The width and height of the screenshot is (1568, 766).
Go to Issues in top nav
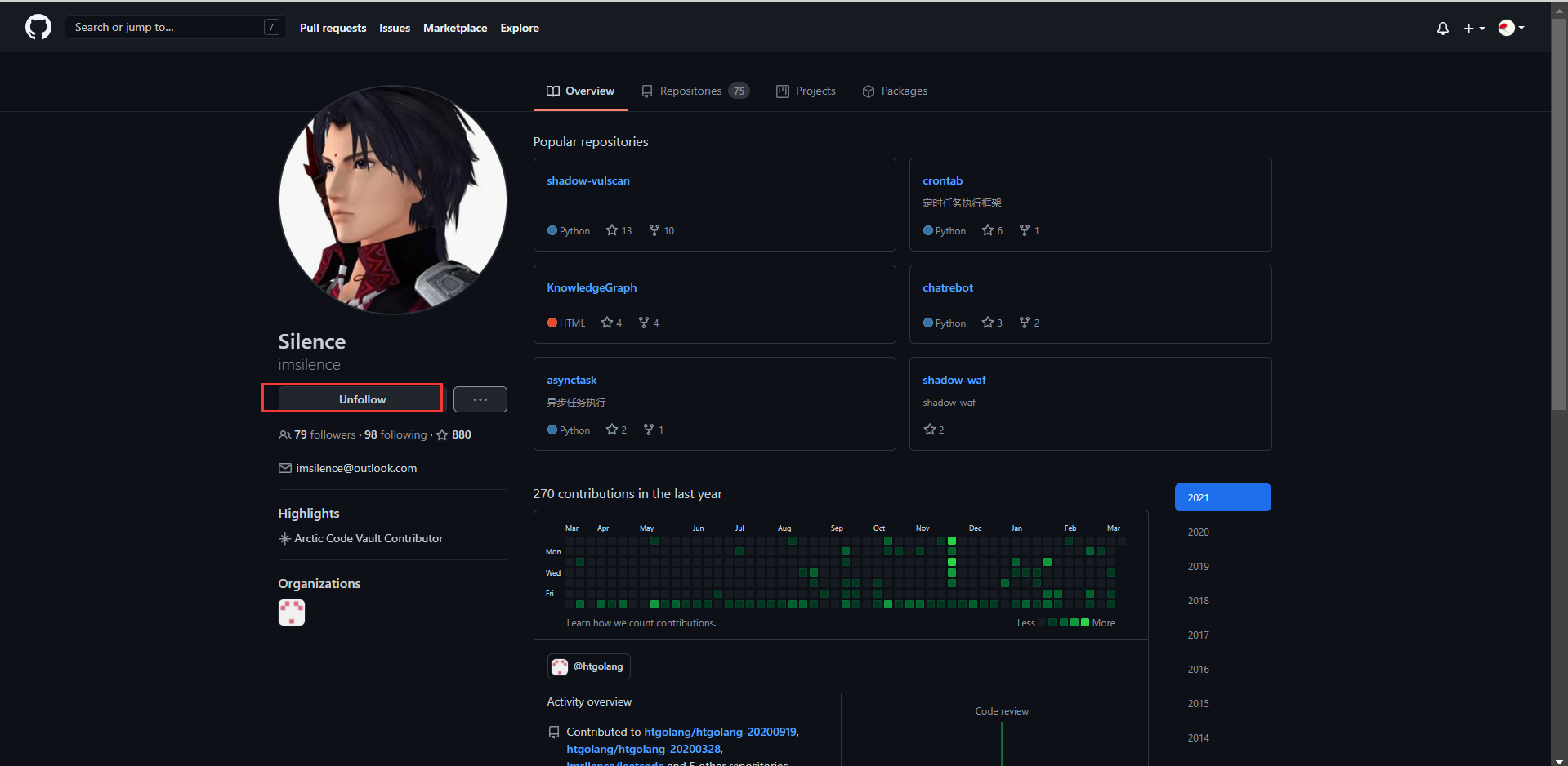click(x=395, y=28)
